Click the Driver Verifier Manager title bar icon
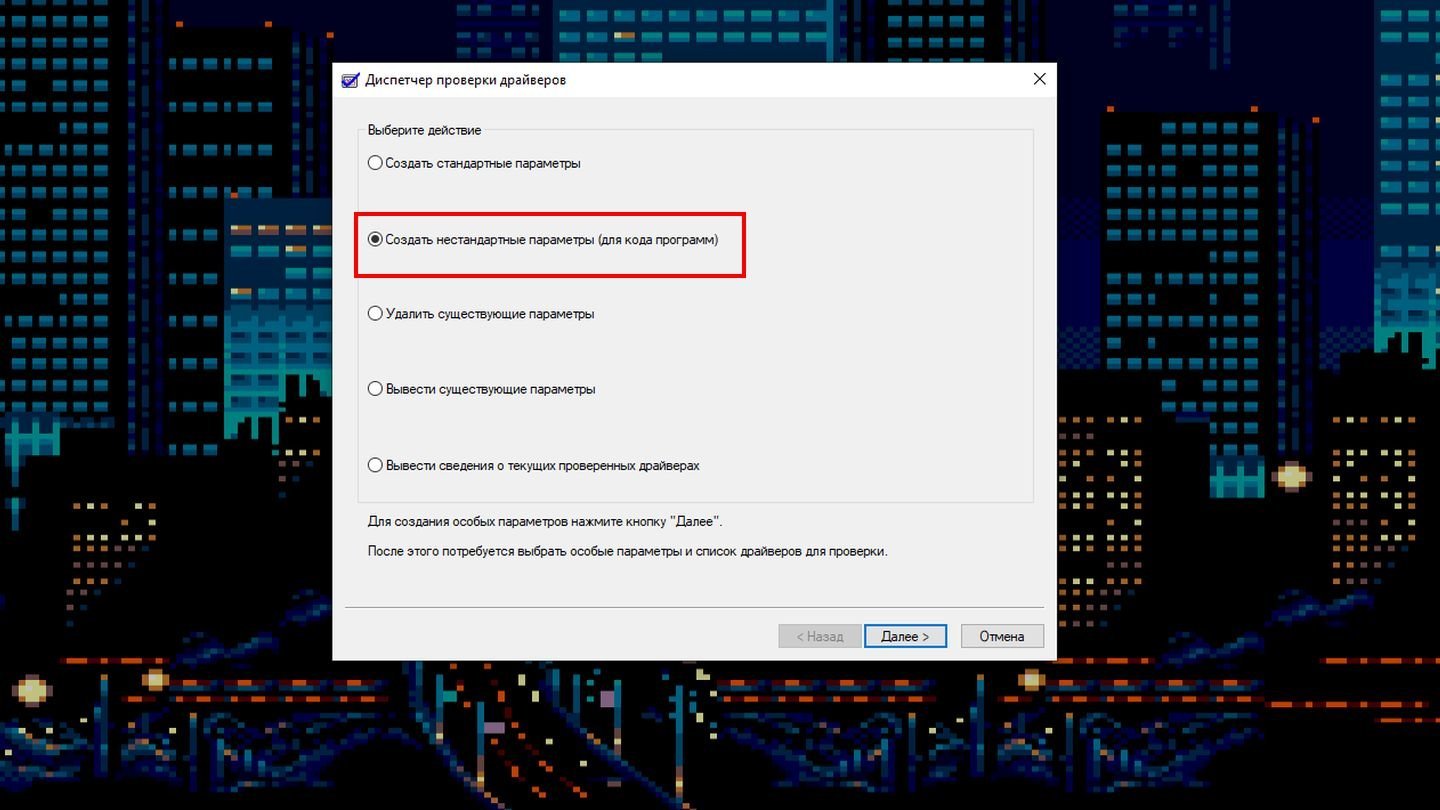Screen dimensions: 1440x810 350,80
